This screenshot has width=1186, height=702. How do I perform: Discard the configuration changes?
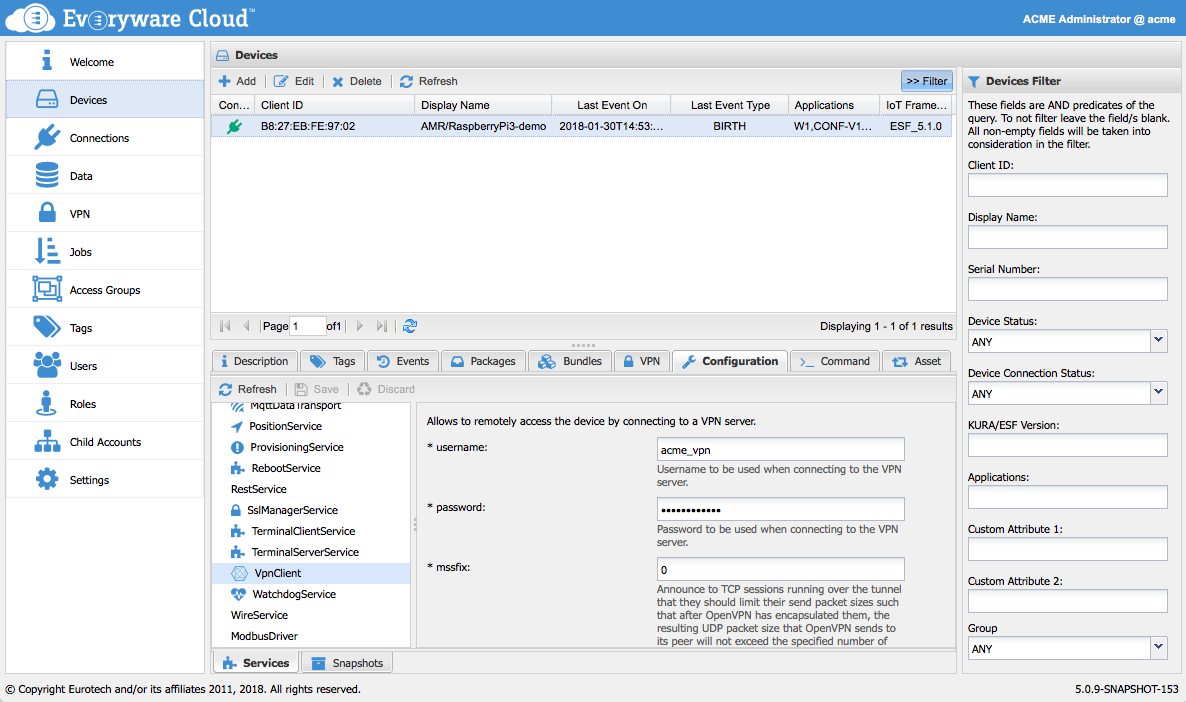[386, 389]
